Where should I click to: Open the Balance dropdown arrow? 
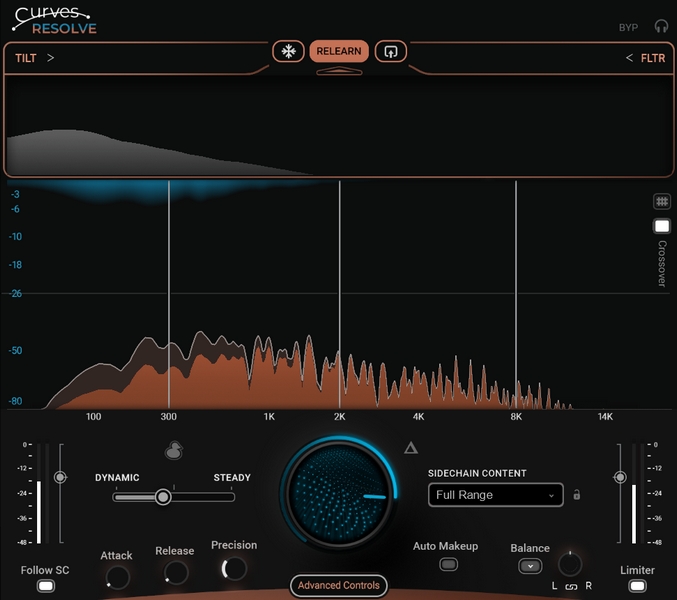coord(529,566)
